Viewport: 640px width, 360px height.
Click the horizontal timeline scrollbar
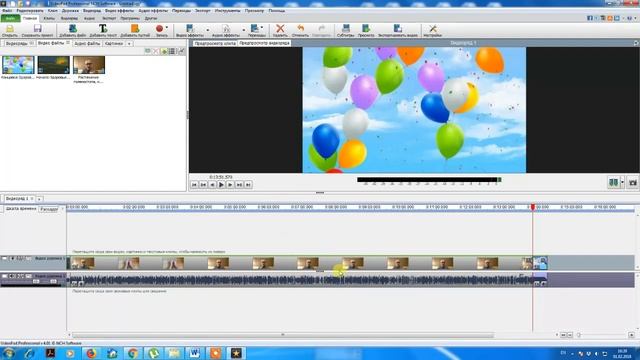pos(283,335)
